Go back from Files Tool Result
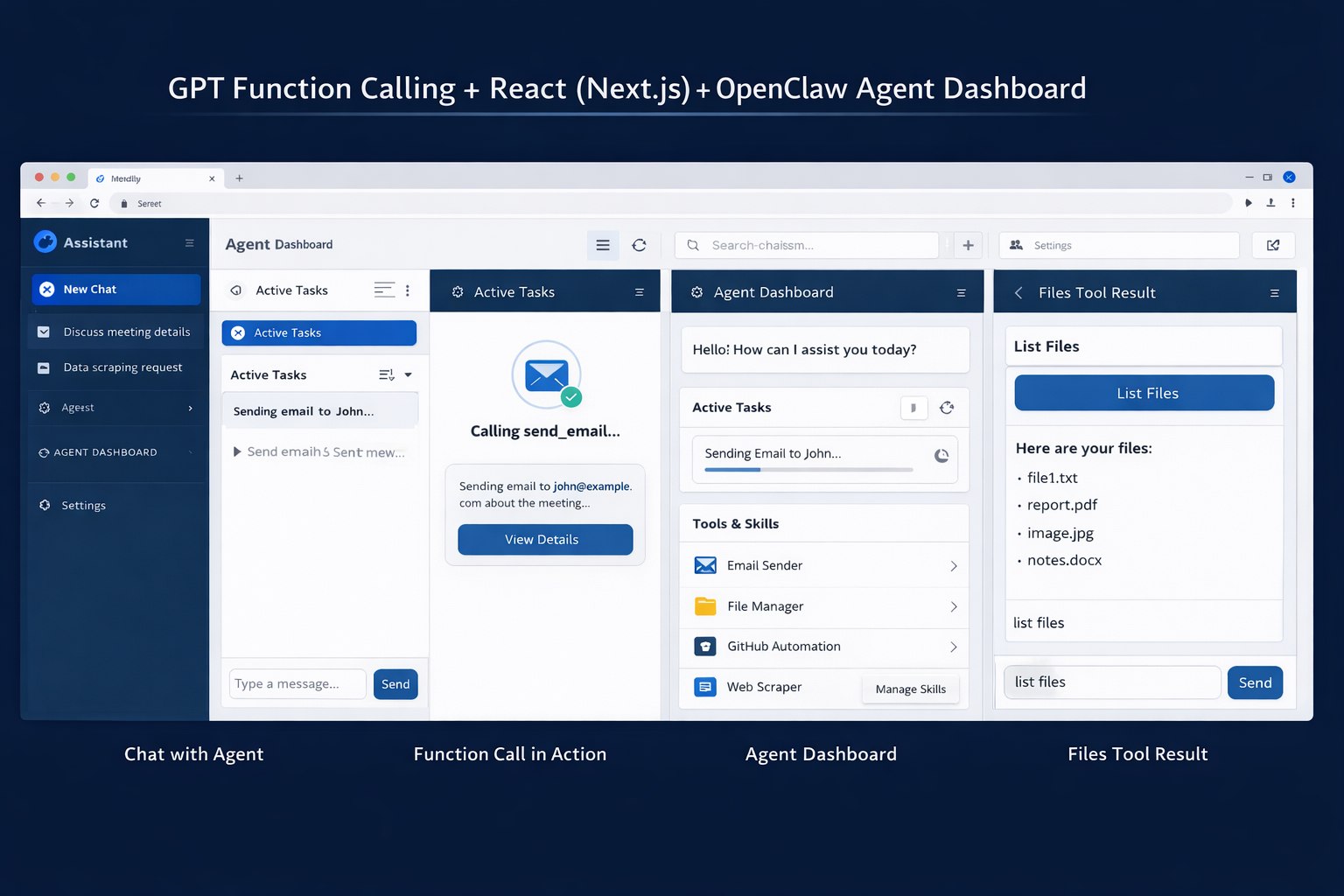 tap(1018, 293)
